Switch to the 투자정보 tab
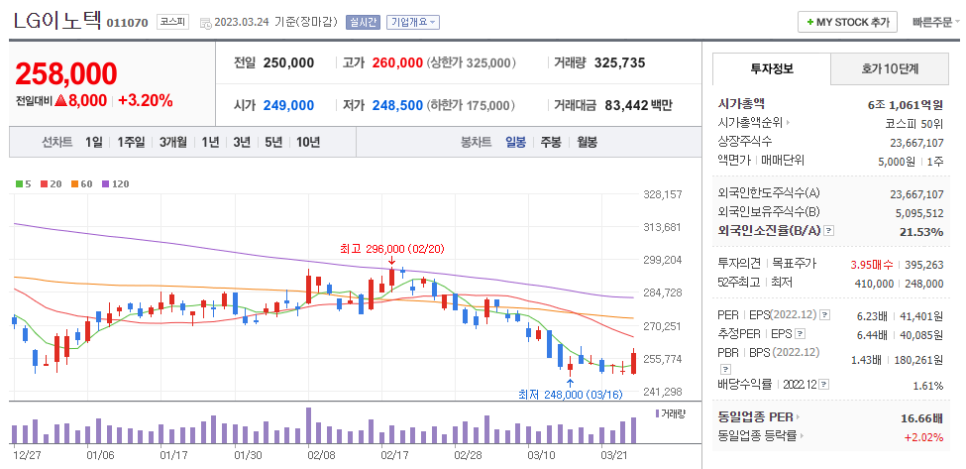The image size is (966, 469). pyautogui.click(x=771, y=68)
